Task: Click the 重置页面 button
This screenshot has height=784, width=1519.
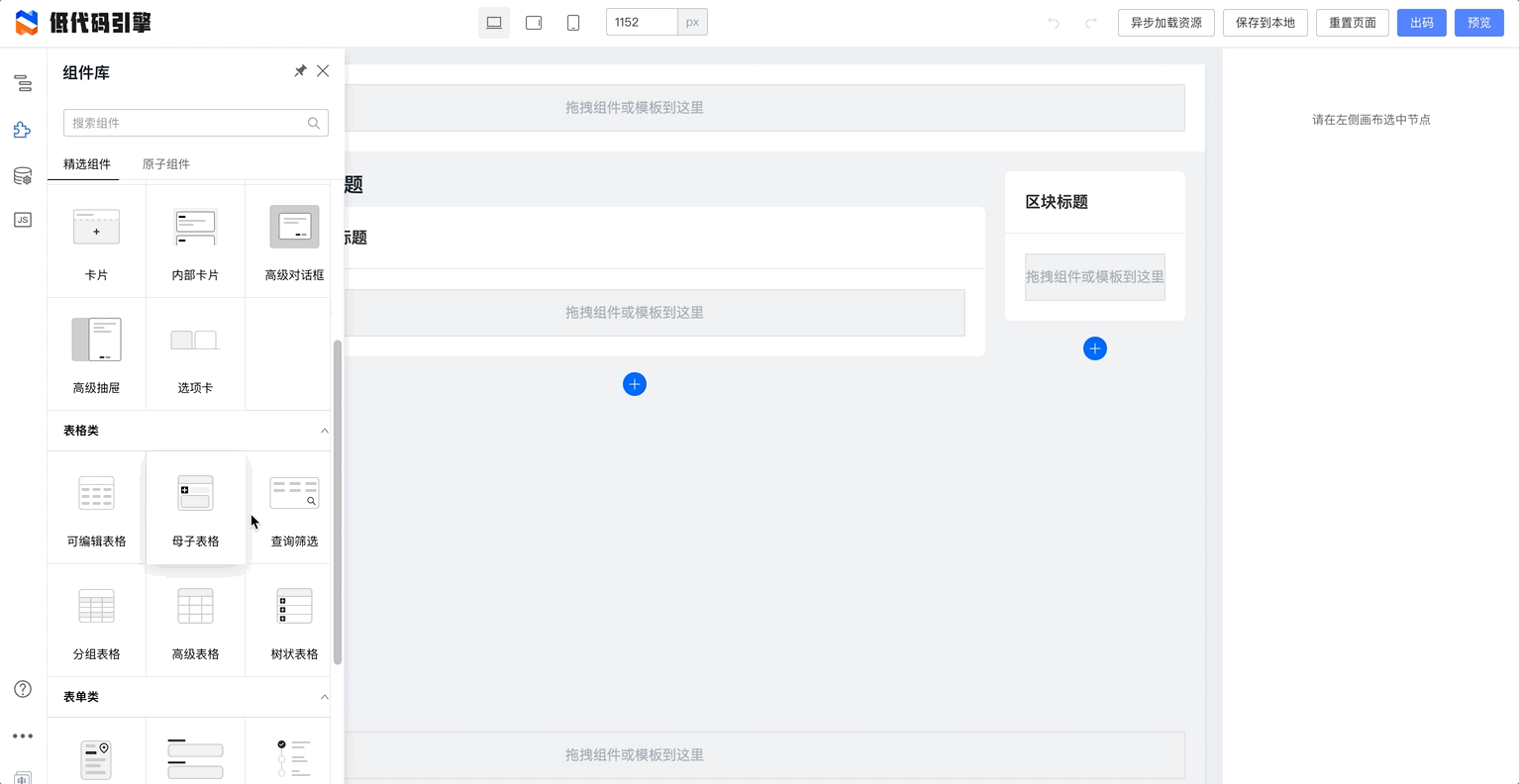Action: tap(1353, 23)
